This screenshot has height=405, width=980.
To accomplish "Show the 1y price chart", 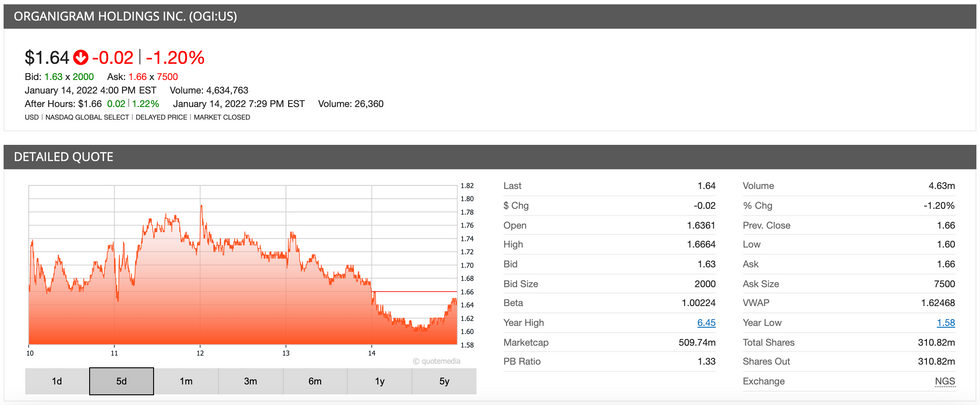I will coord(379,381).
